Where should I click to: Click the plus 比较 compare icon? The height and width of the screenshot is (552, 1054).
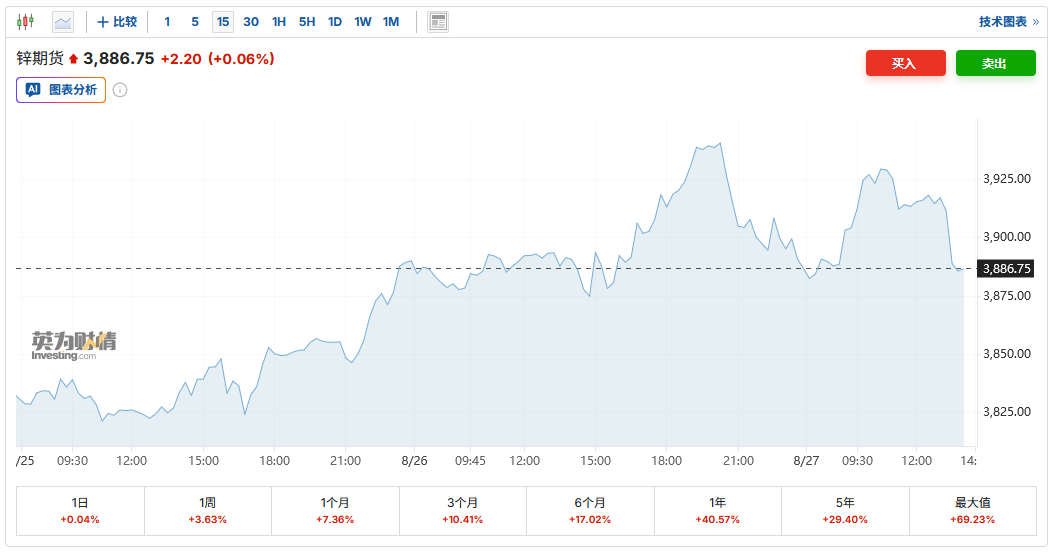(x=117, y=22)
